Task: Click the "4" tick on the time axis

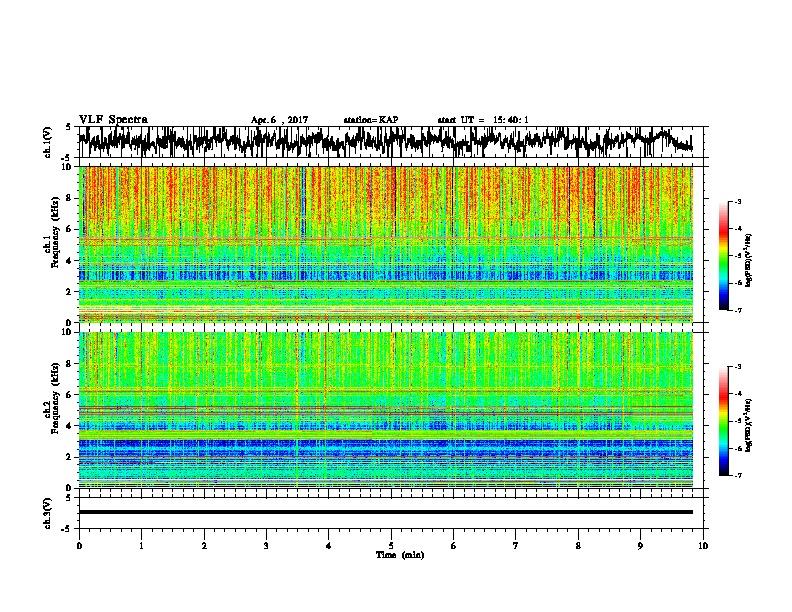Action: point(328,546)
